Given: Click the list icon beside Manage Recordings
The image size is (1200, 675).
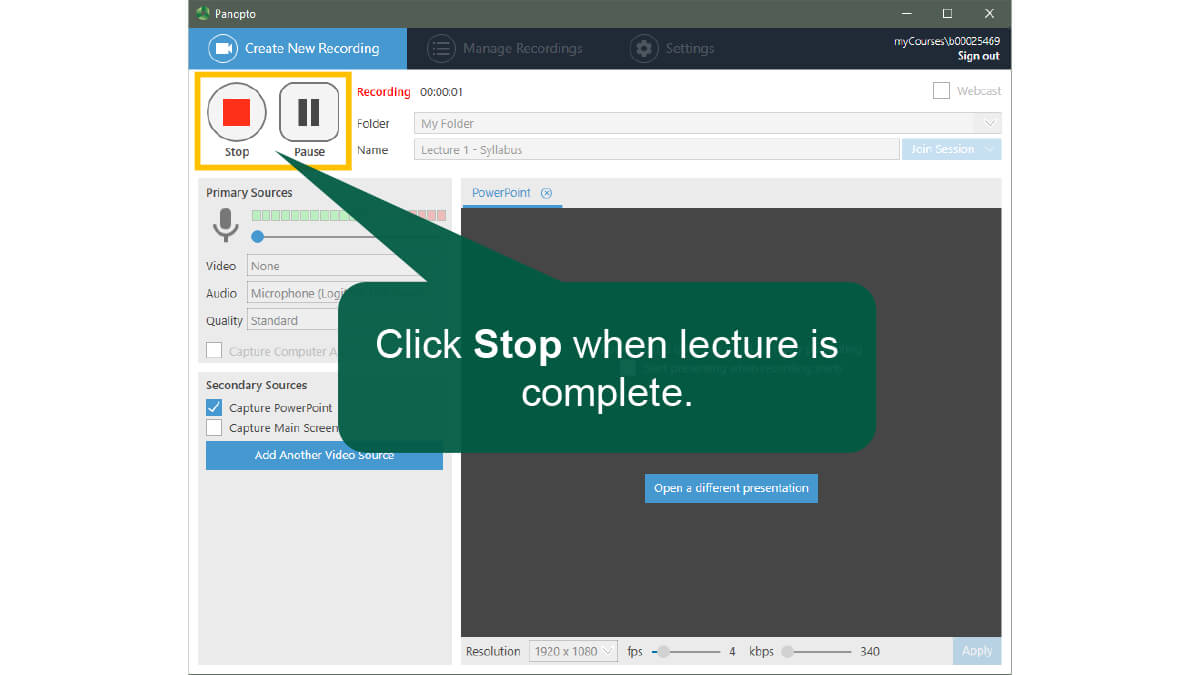Looking at the screenshot, I should tap(440, 48).
